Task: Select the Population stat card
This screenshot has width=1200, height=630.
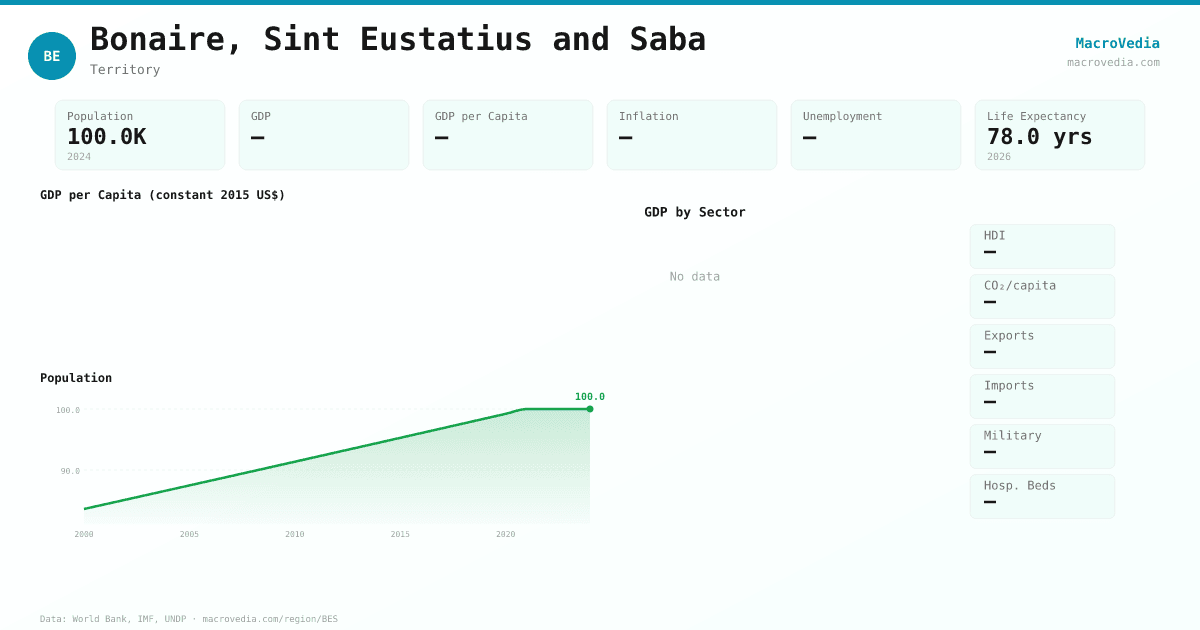Action: [x=140, y=135]
